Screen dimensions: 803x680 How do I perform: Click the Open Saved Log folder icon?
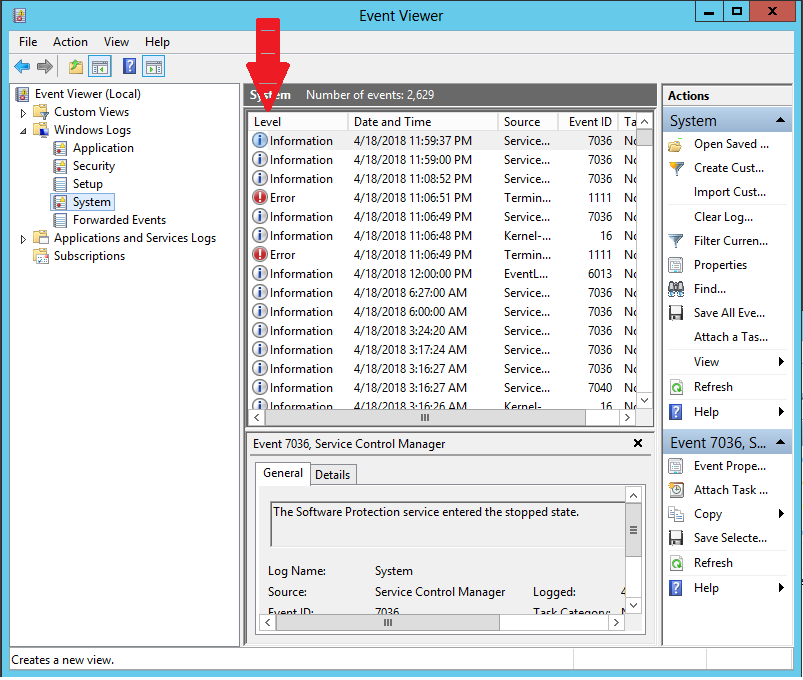pyautogui.click(x=676, y=144)
